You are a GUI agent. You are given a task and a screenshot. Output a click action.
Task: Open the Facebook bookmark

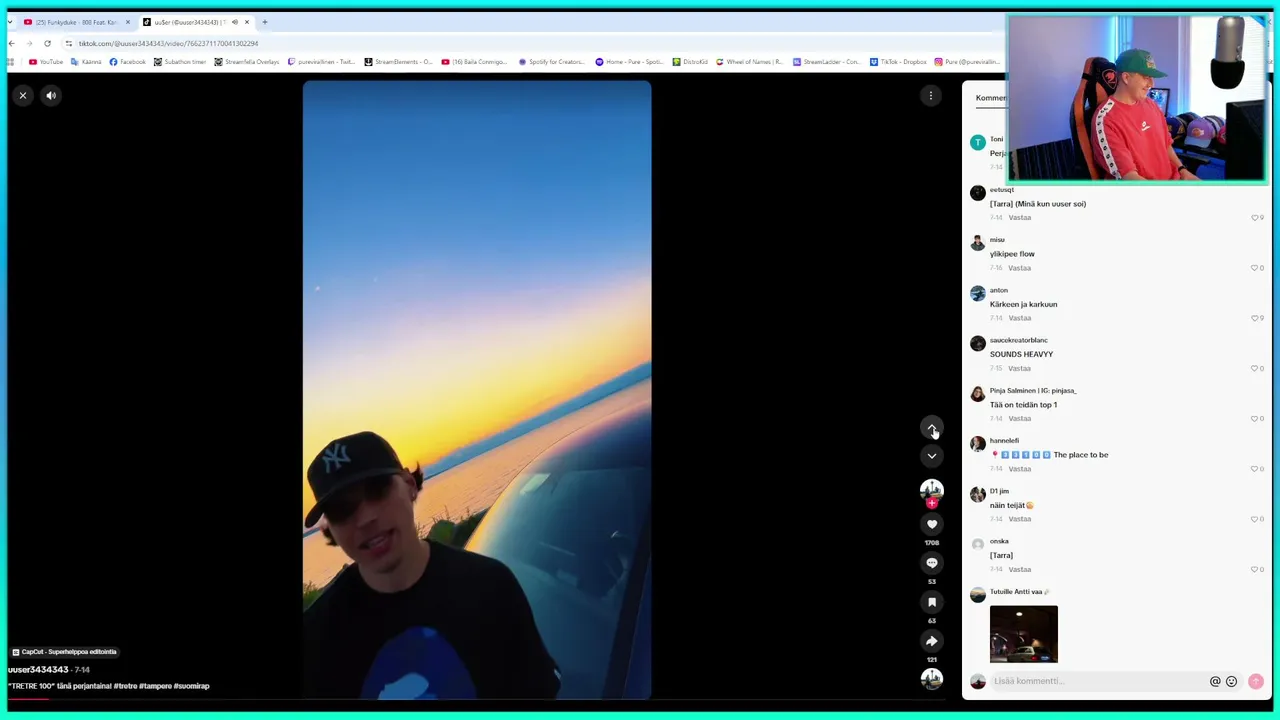(x=127, y=62)
